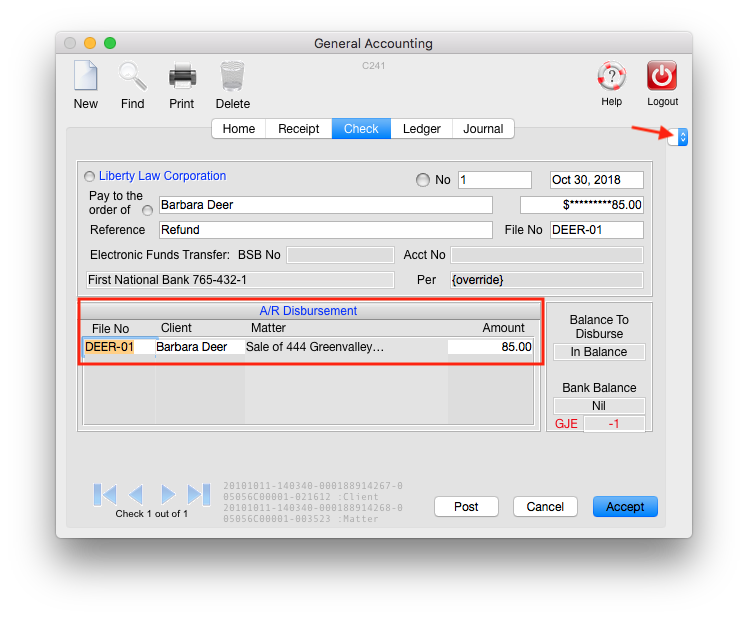This screenshot has height=618, width=748.
Task: Switch to the Ledger tab
Action: [421, 129]
